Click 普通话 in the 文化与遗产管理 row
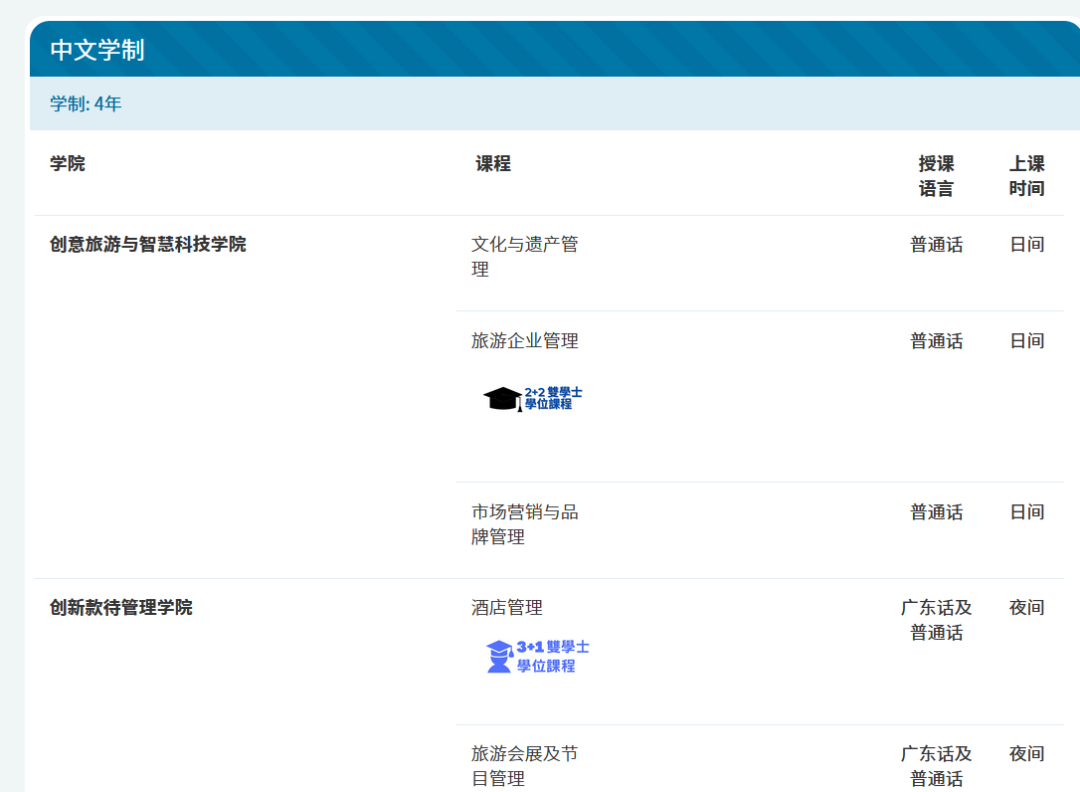Image resolution: width=1080 pixels, height=792 pixels. 936,245
